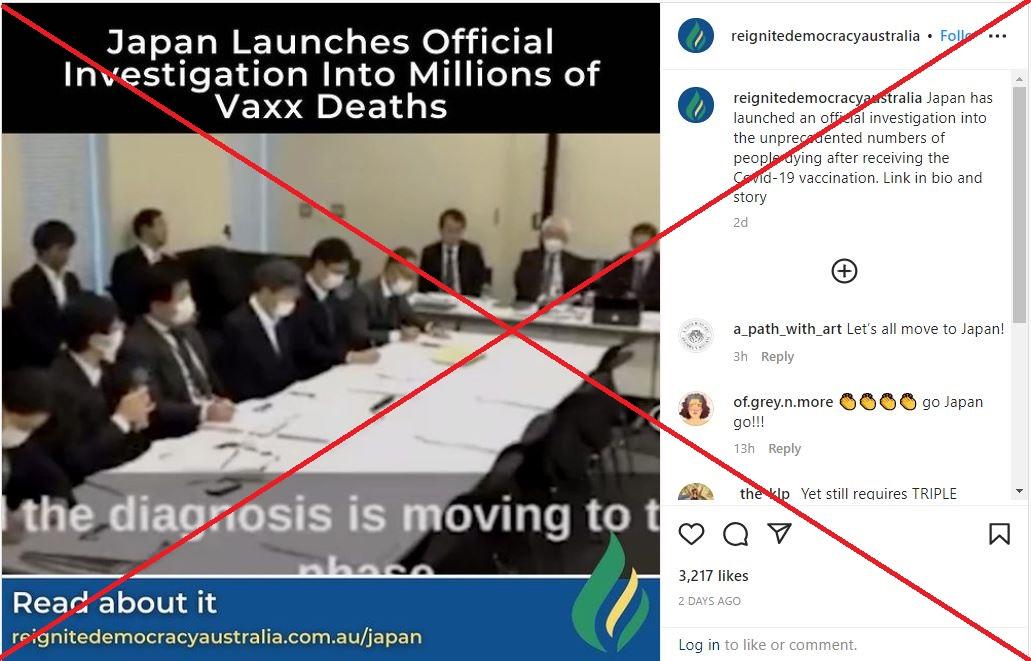
Task: Open reignitedemocracyaustralia header profile picture
Action: (696, 36)
